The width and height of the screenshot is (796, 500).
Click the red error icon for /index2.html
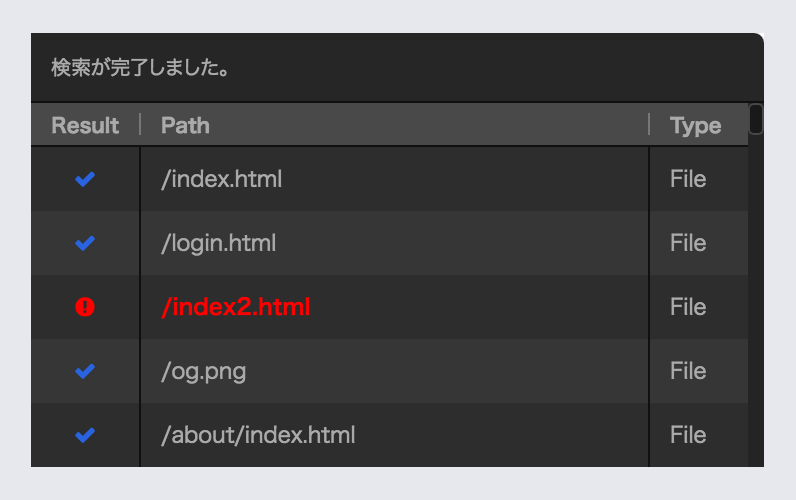(85, 307)
